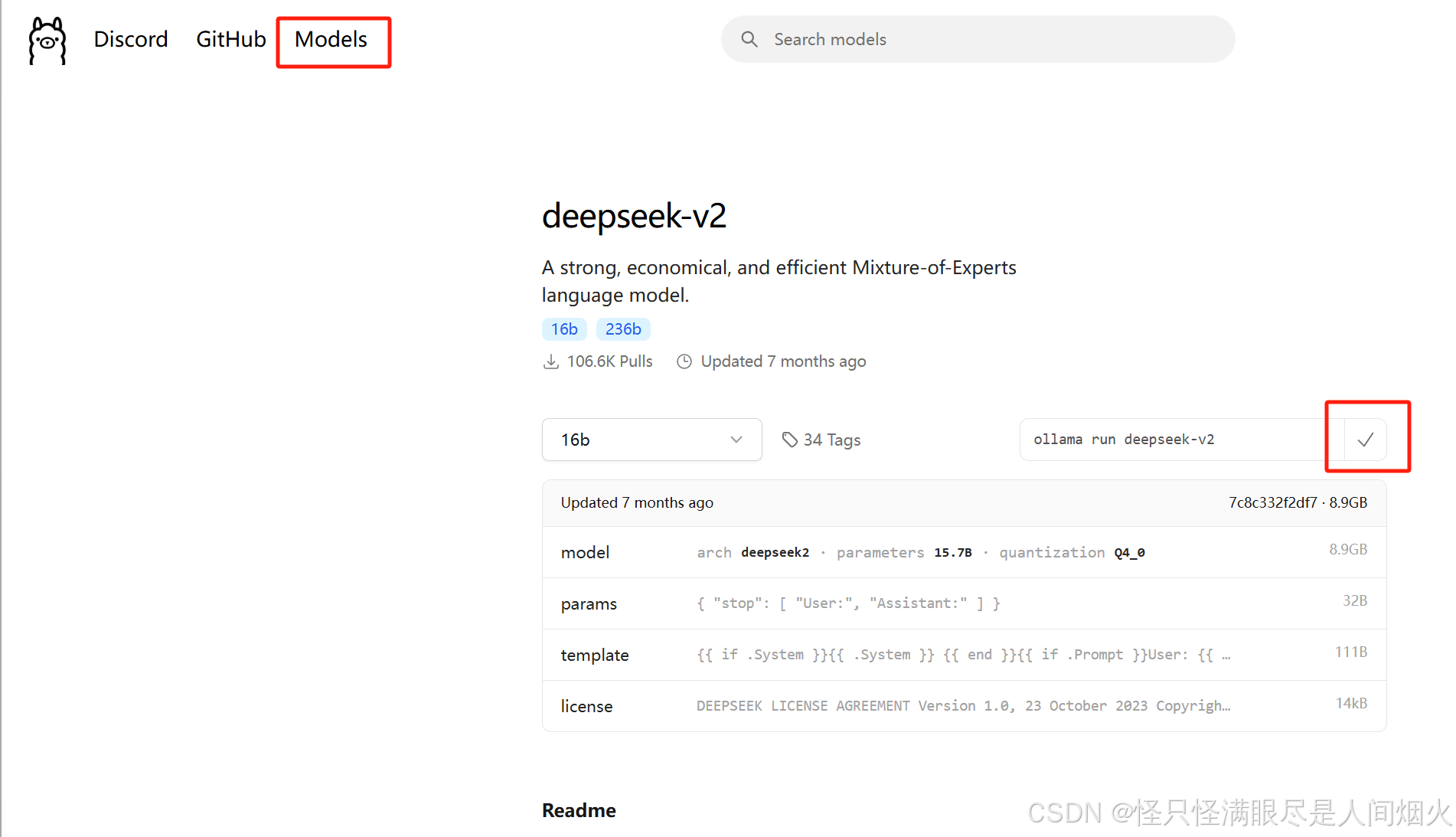This screenshot has height=837, width=1456.
Task: Click the 32B params size
Action: (1355, 600)
